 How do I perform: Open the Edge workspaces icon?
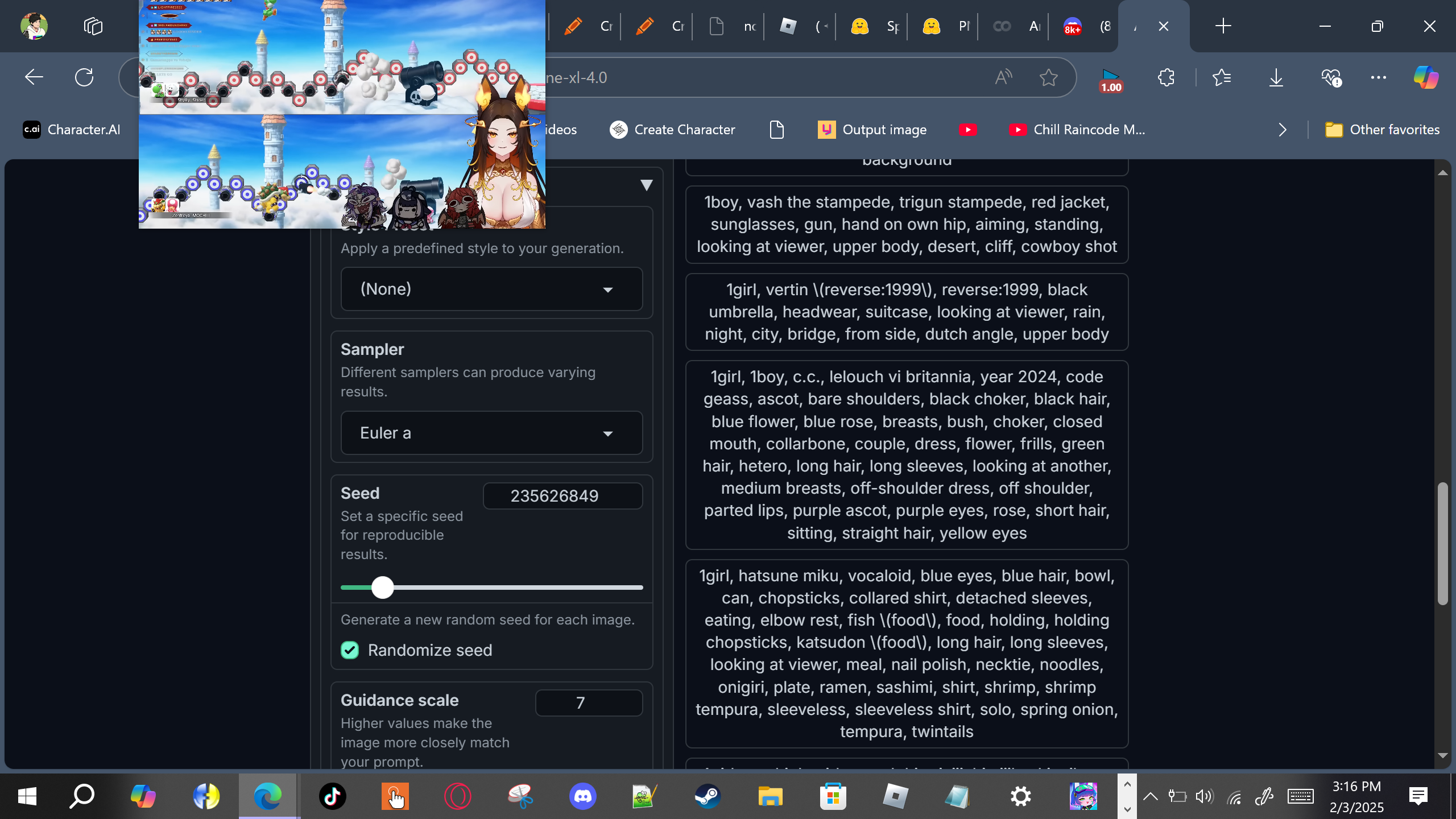tap(93, 26)
